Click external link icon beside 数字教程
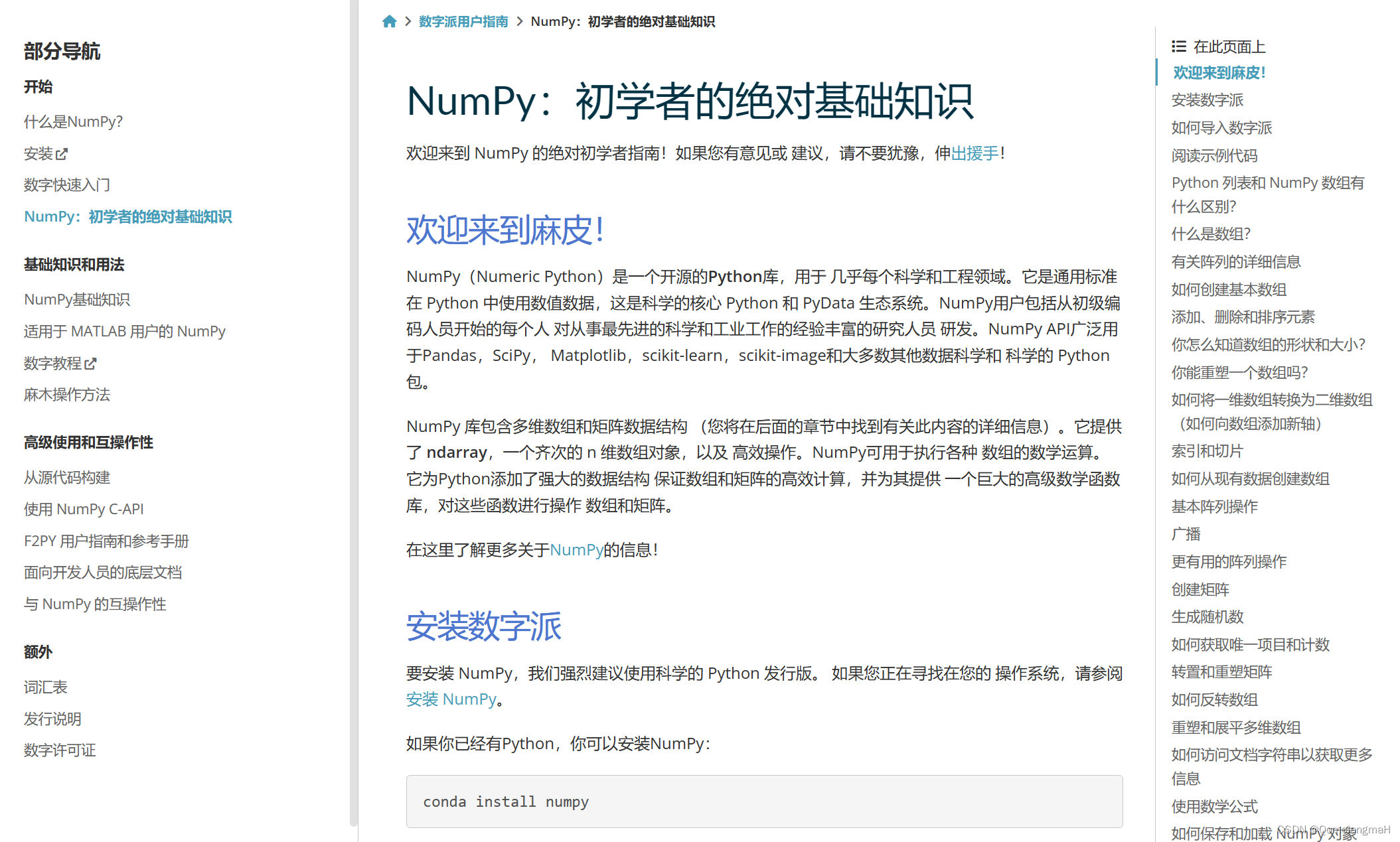 91,364
